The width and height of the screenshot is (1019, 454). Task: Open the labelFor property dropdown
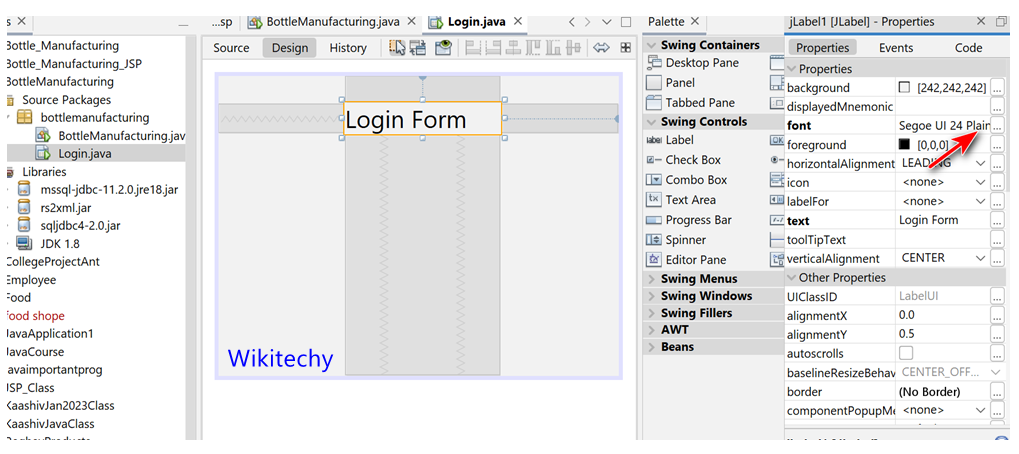coord(981,201)
